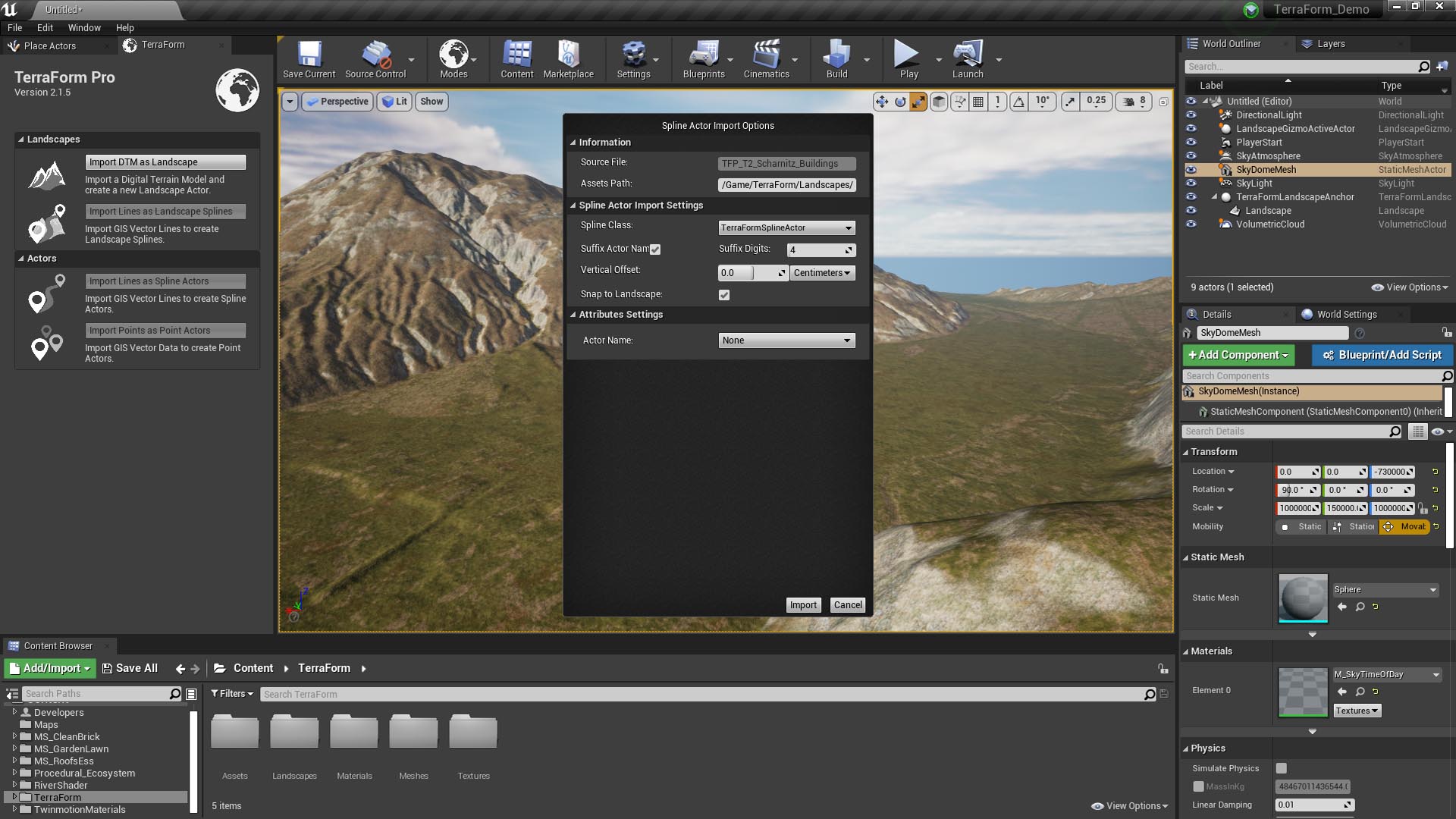1456x819 pixels.
Task: Open the File menu
Action: (14, 27)
